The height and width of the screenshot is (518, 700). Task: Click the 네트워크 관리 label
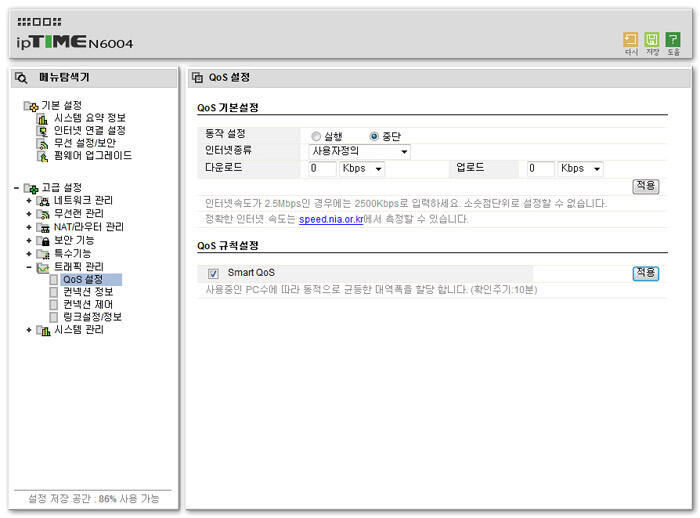pyautogui.click(x=83, y=201)
